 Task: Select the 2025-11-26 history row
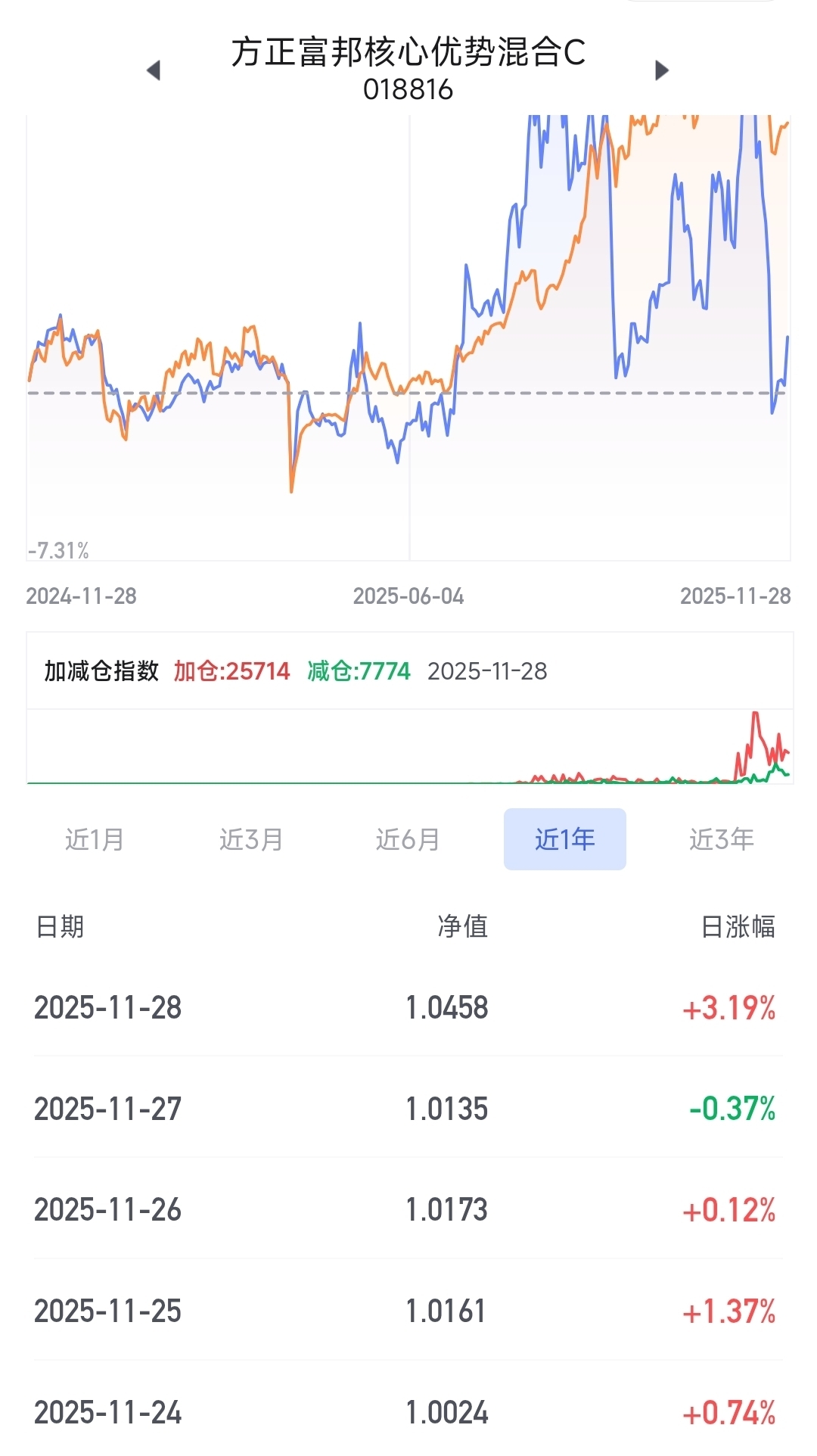tap(408, 1209)
